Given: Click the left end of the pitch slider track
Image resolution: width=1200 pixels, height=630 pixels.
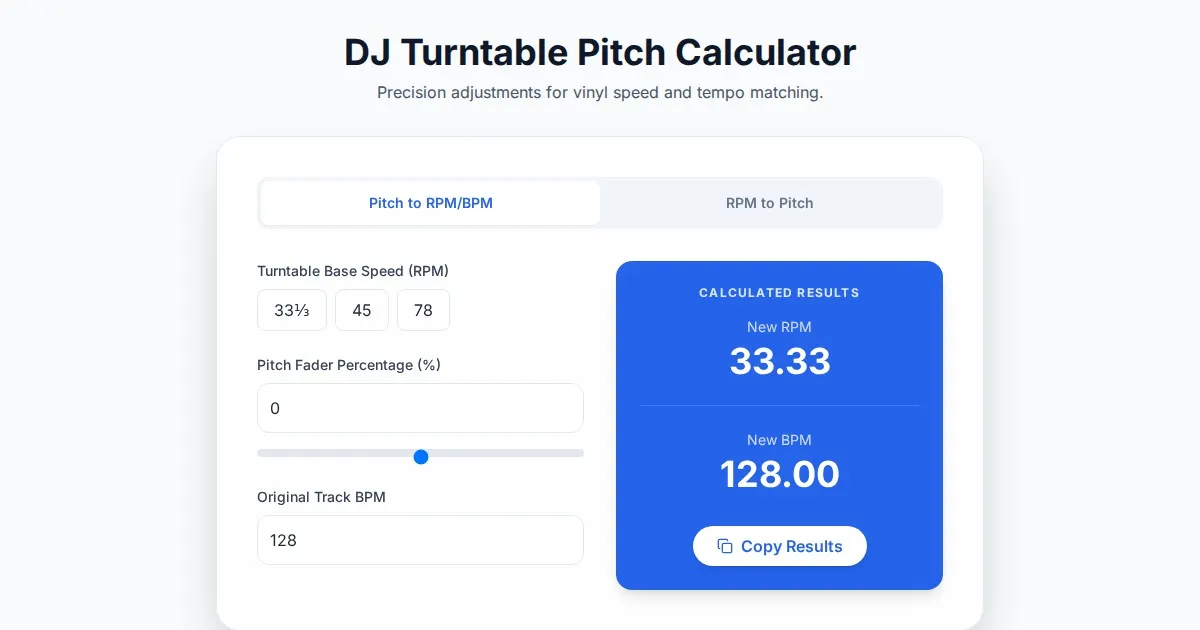Looking at the screenshot, I should 262,453.
